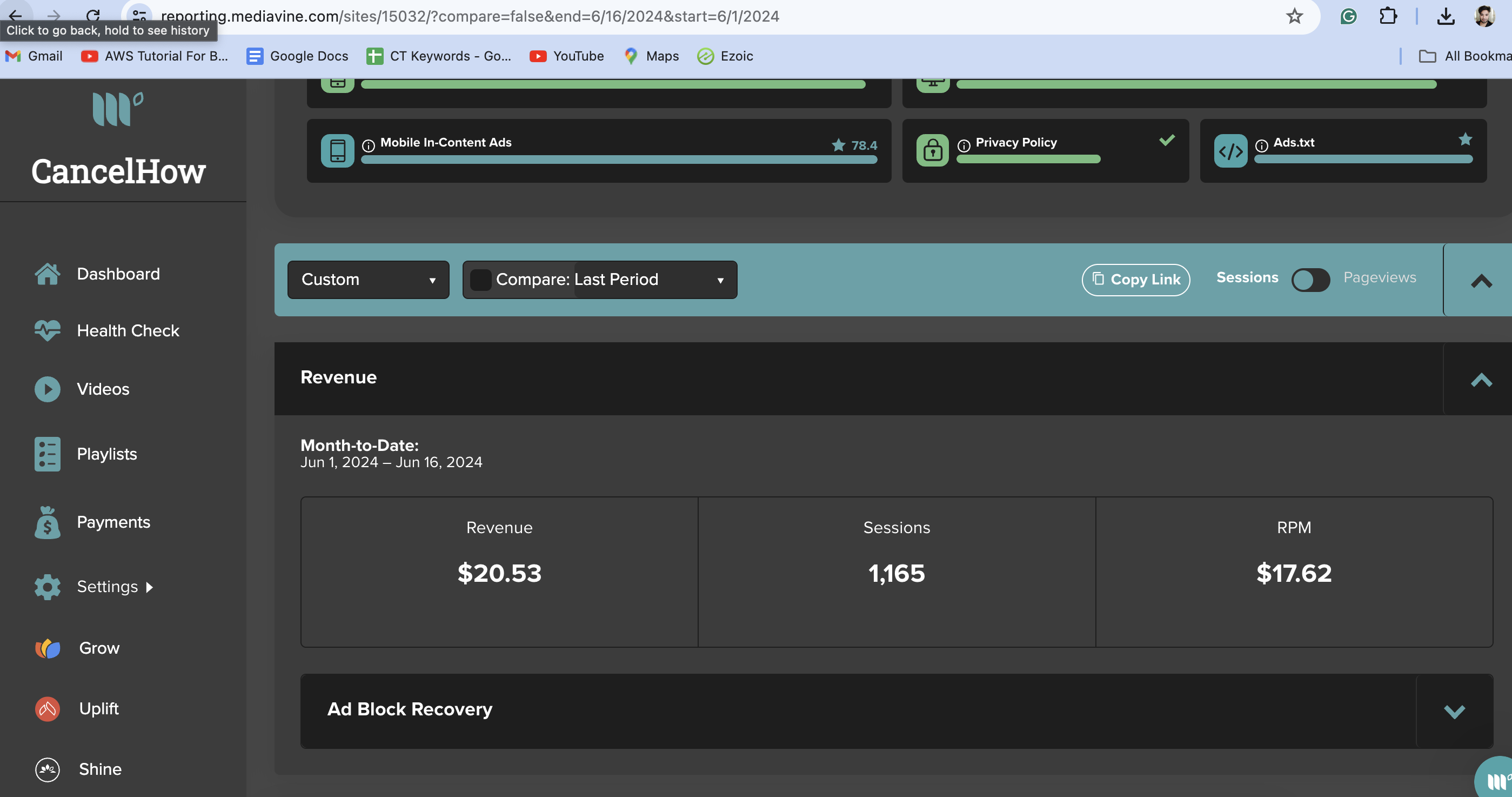Open the CT Keywords bookmark
This screenshot has width=1512, height=797.
tap(438, 56)
